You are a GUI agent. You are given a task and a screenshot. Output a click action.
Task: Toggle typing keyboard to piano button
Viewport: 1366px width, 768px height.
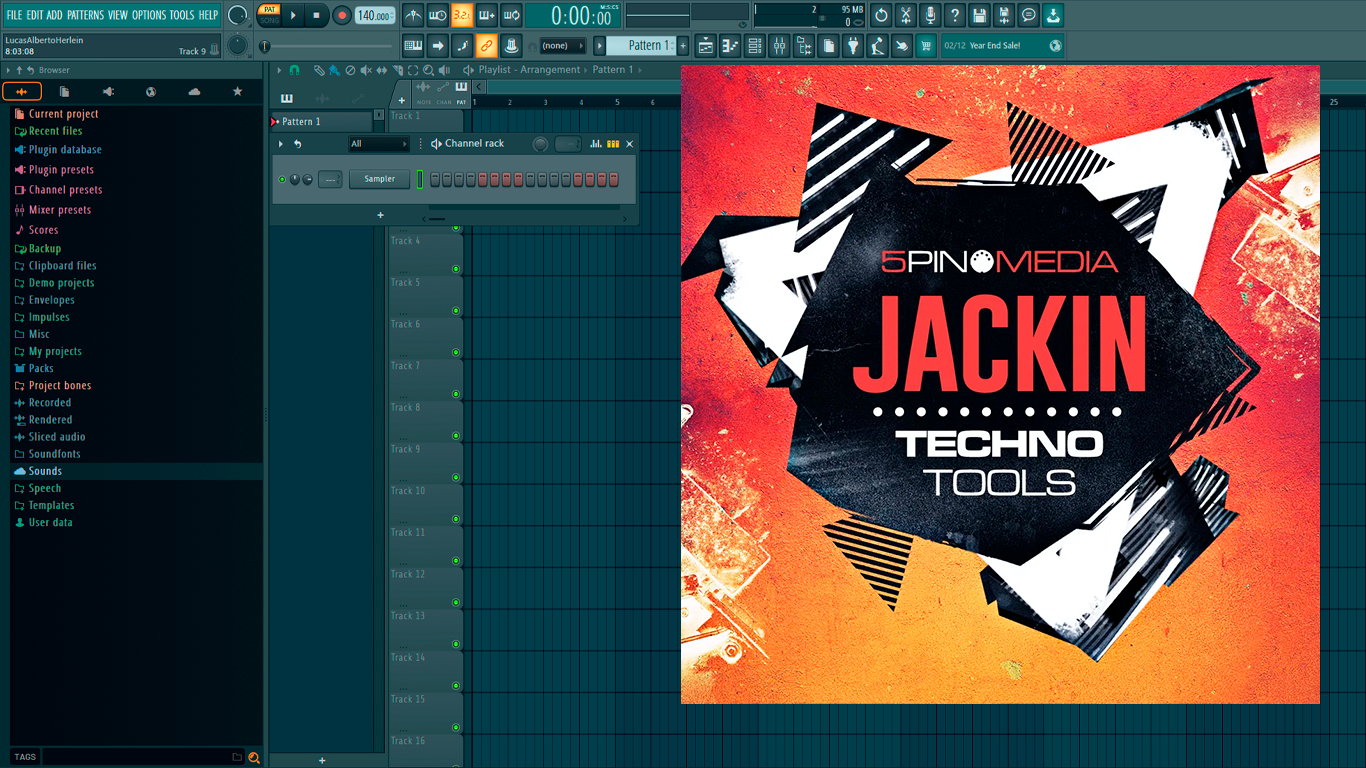click(413, 45)
